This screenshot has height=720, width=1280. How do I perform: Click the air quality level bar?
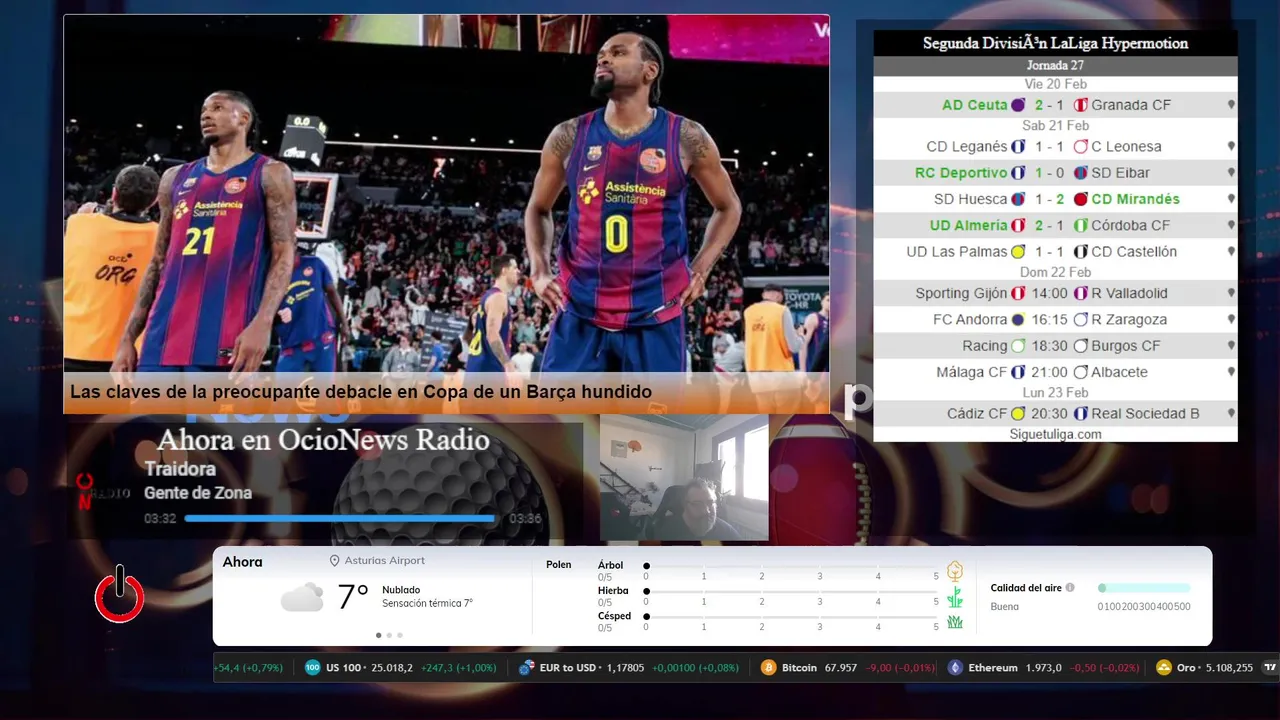[x=1144, y=588]
